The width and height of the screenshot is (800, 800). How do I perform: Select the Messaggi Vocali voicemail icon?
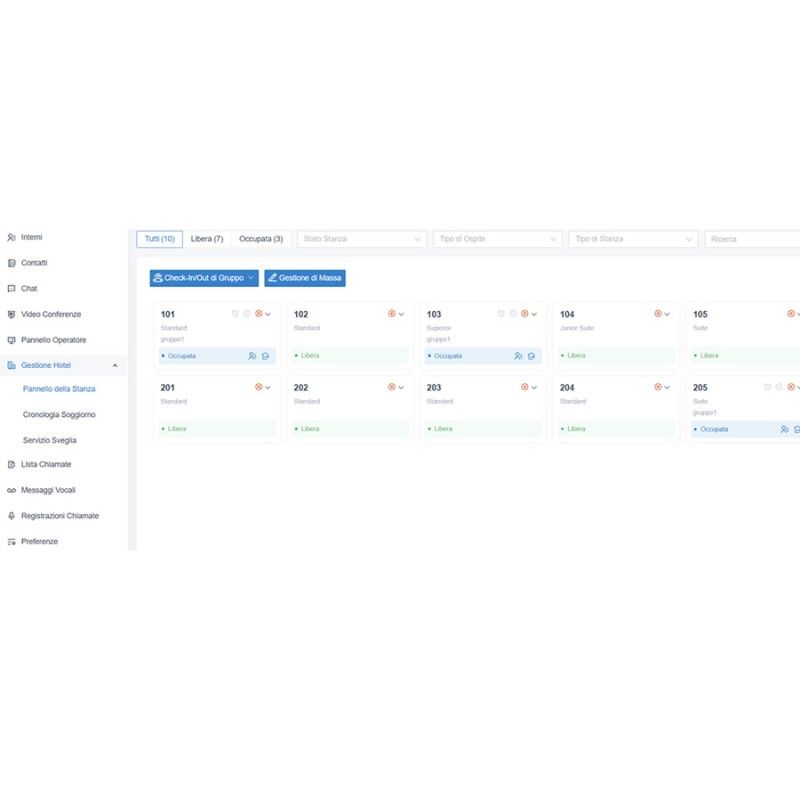[x=12, y=490]
